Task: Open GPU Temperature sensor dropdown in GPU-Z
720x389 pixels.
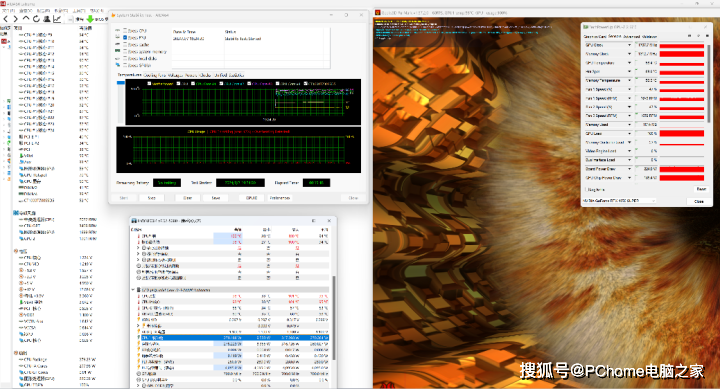Action: click(x=630, y=63)
